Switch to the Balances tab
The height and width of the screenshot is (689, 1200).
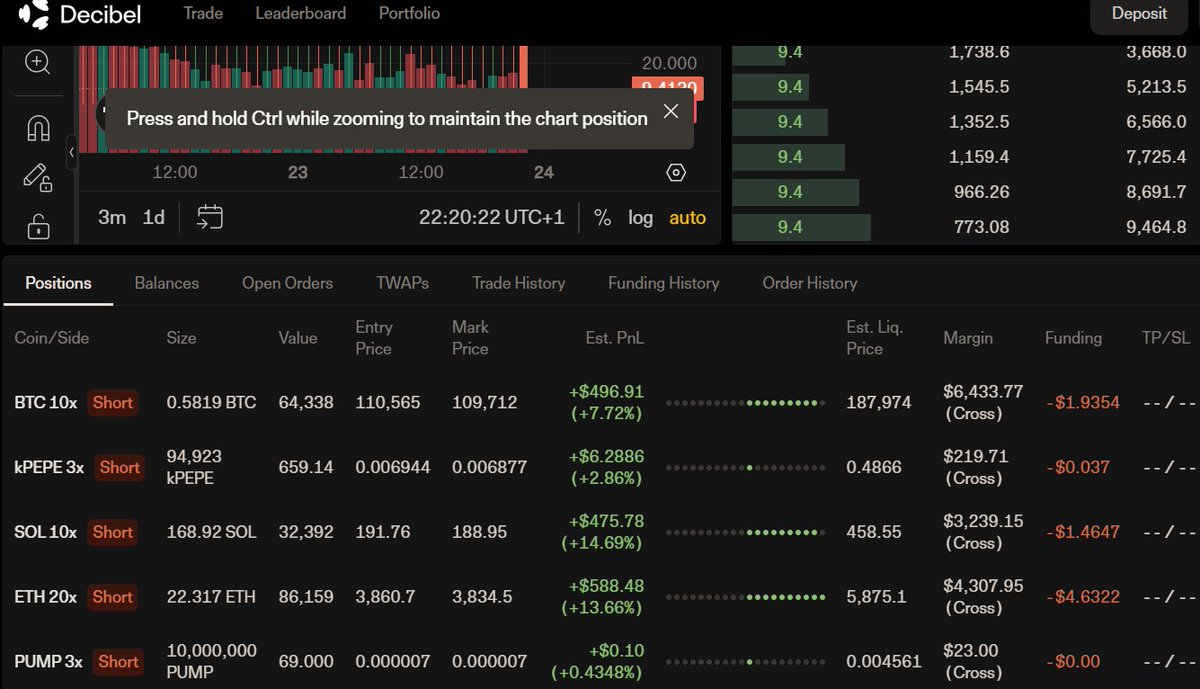(x=166, y=283)
